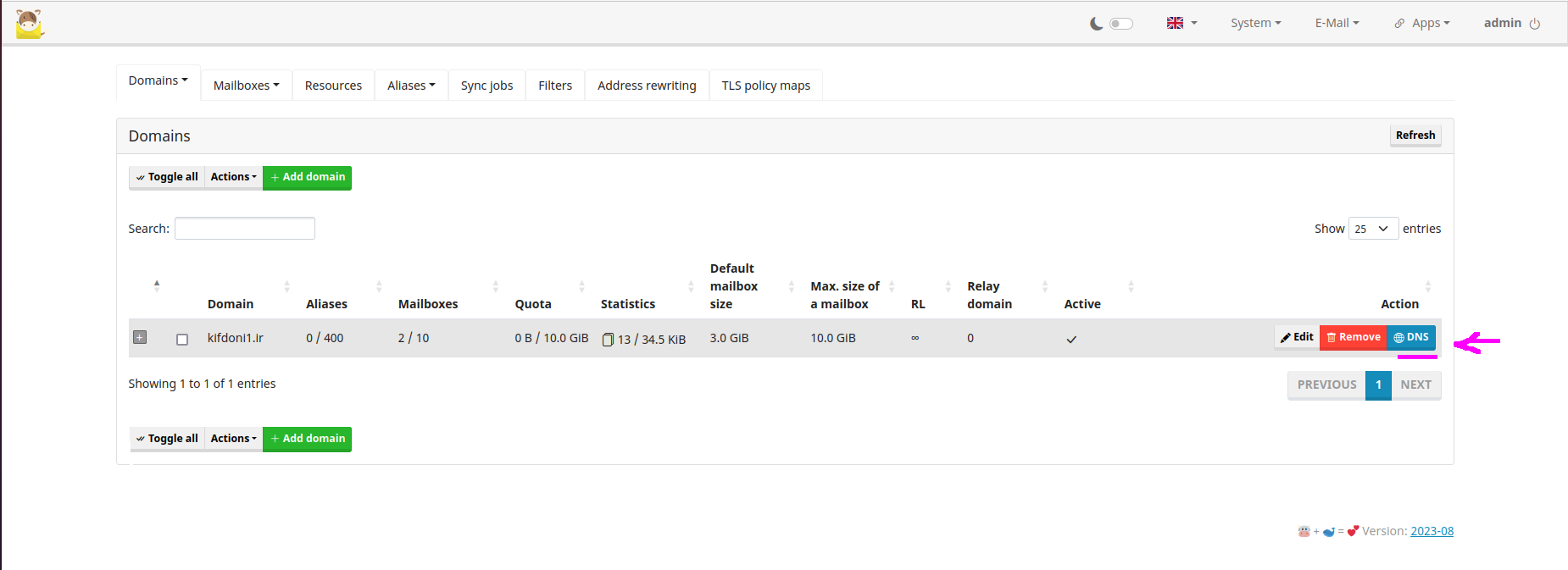Viewport: 1568px width, 570px height.
Task: Click the top Toggle all button
Action: coord(167,177)
